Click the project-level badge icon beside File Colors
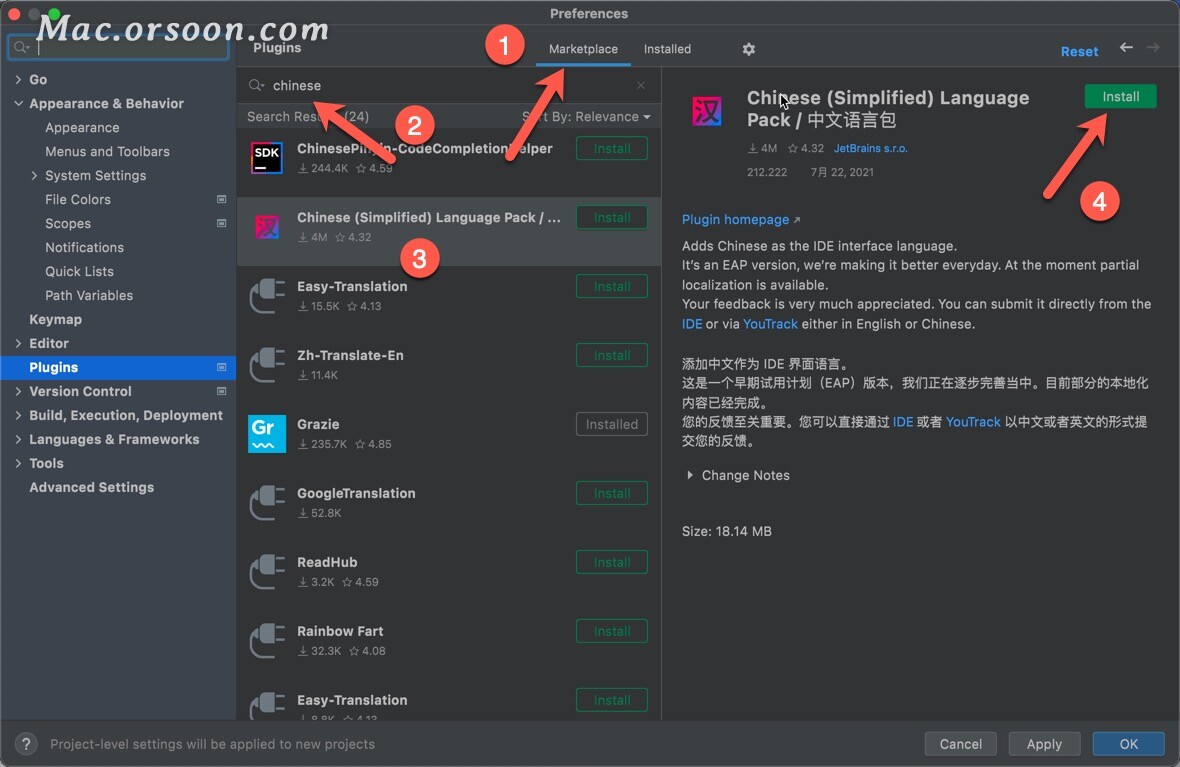Image resolution: width=1180 pixels, height=767 pixels. 221,199
